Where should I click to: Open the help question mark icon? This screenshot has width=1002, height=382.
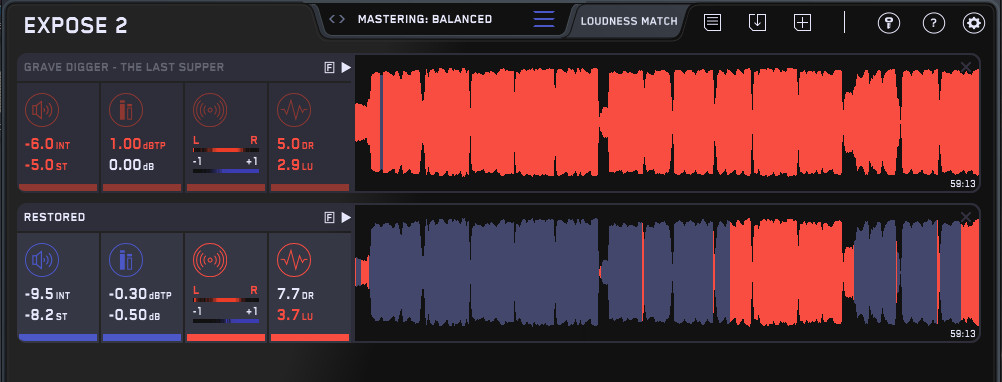pos(934,24)
